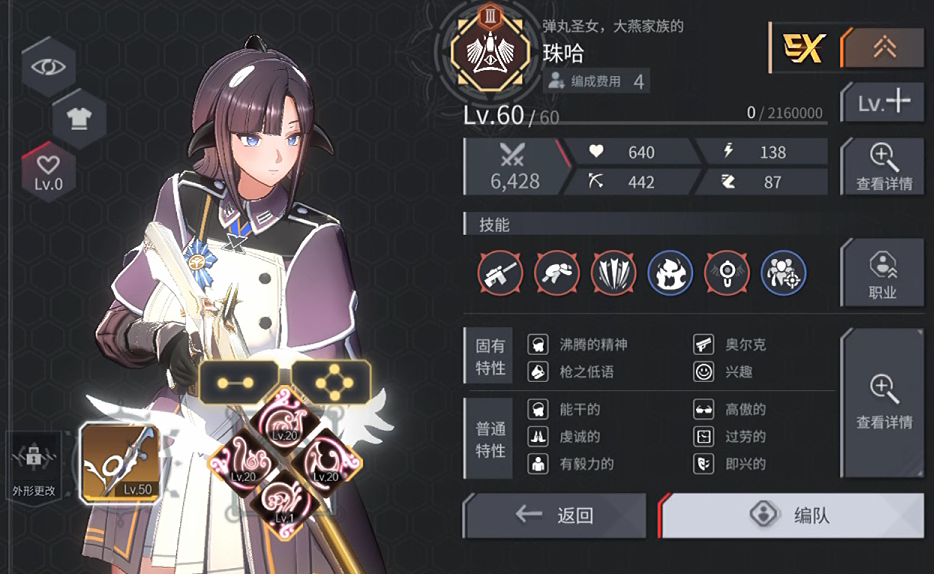Image resolution: width=934 pixels, height=574 pixels.
Task: Select the promotion chevrons tab
Action: [x=884, y=47]
